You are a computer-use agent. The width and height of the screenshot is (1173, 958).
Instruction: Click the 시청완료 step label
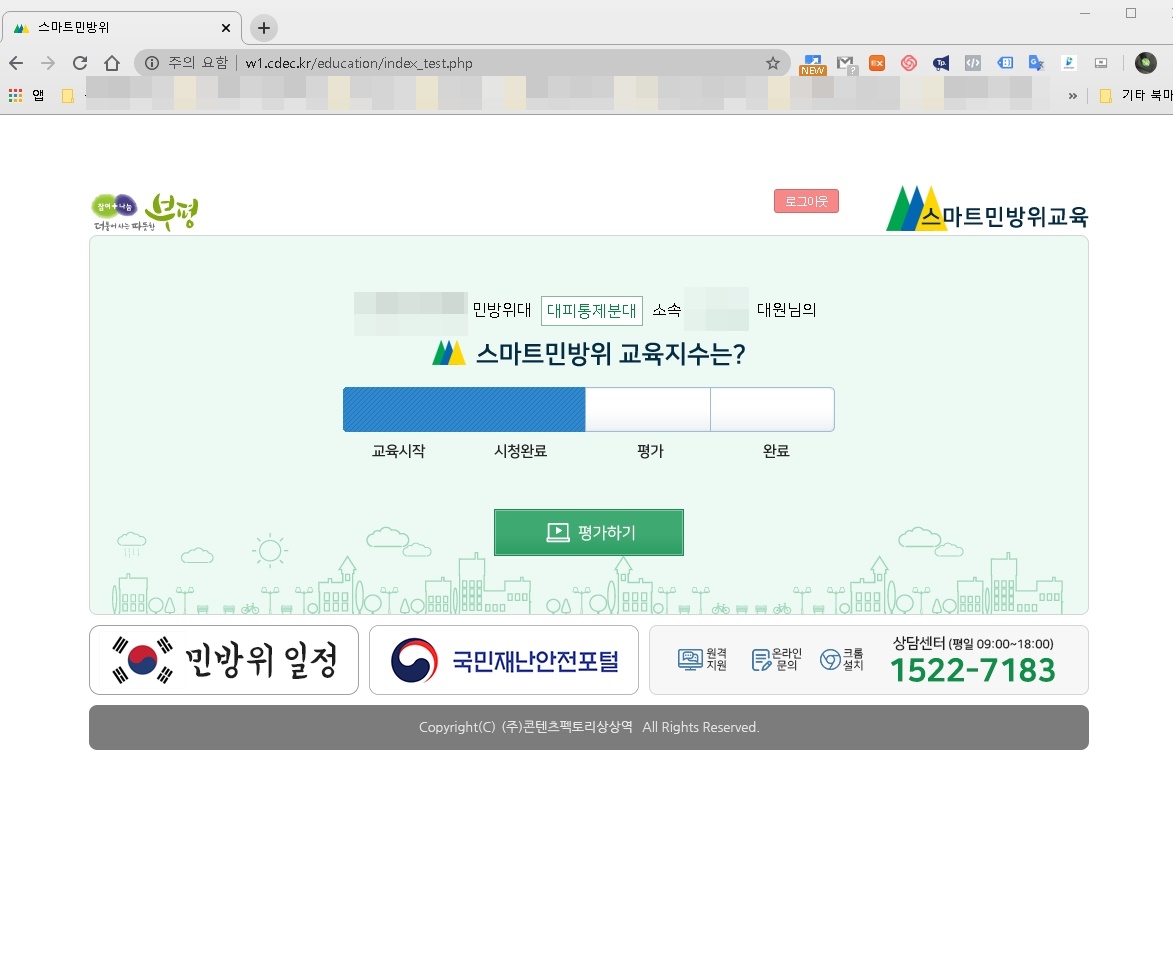coord(521,451)
